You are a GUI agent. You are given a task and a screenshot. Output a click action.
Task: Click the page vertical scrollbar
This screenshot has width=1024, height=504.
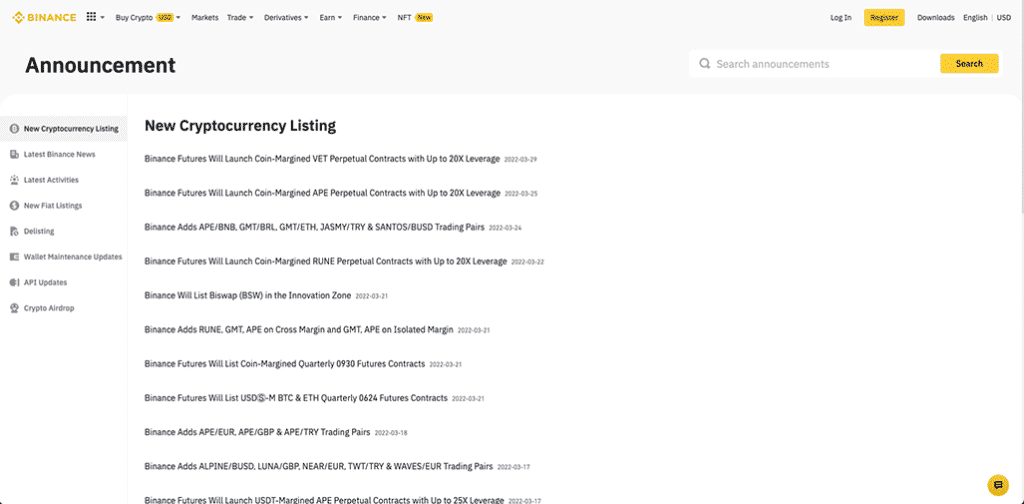pos(1021,106)
